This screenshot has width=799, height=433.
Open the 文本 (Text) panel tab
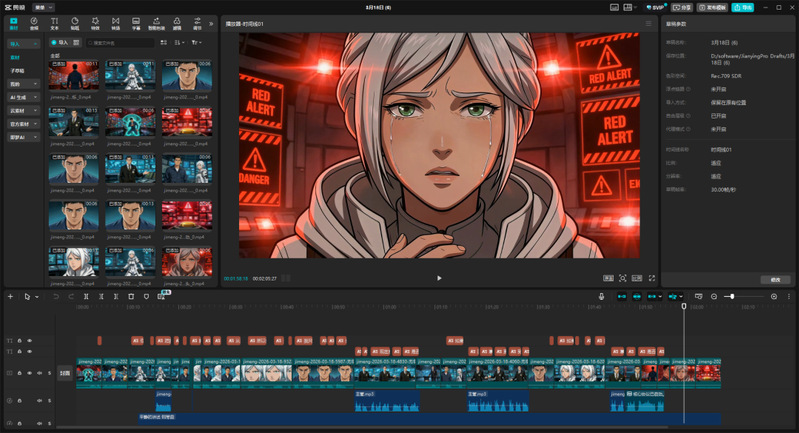[x=54, y=23]
